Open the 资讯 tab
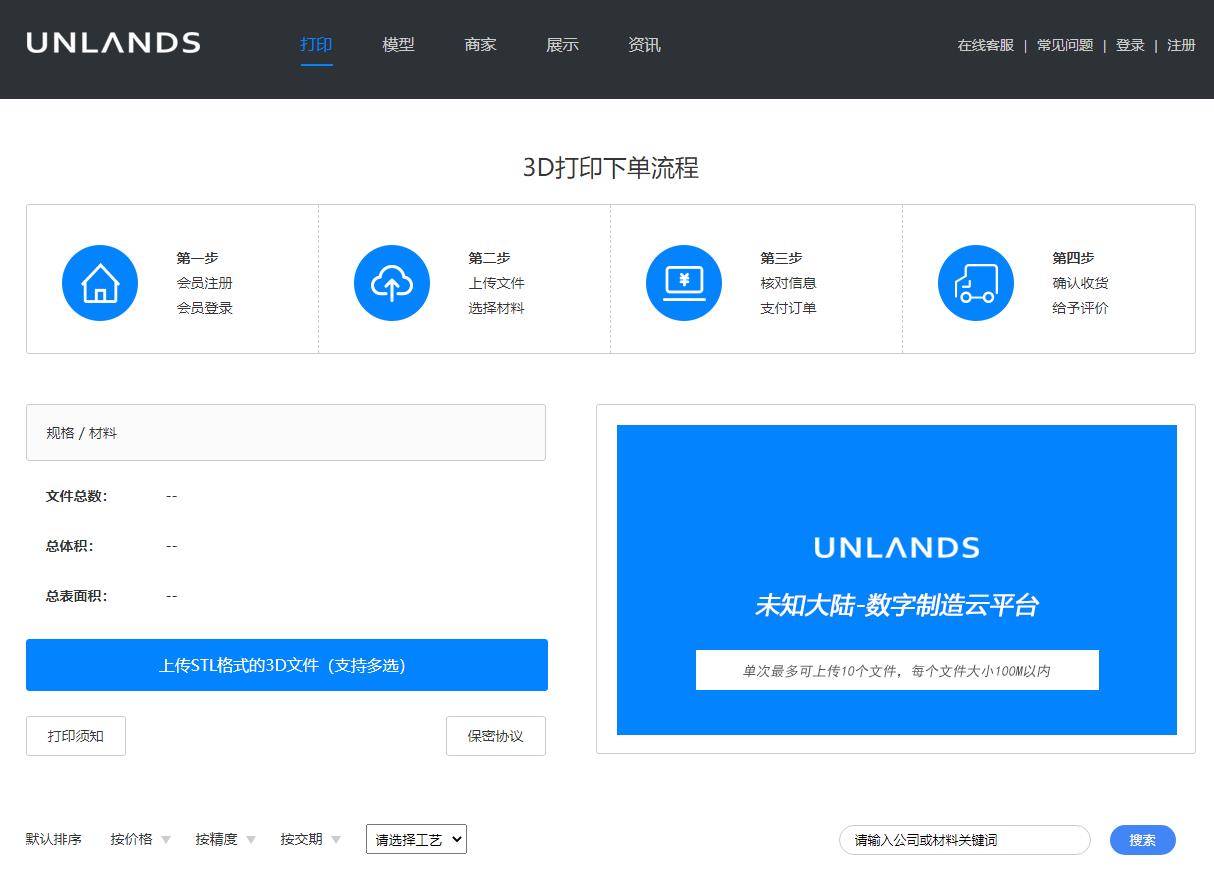The width and height of the screenshot is (1214, 869). tap(643, 44)
